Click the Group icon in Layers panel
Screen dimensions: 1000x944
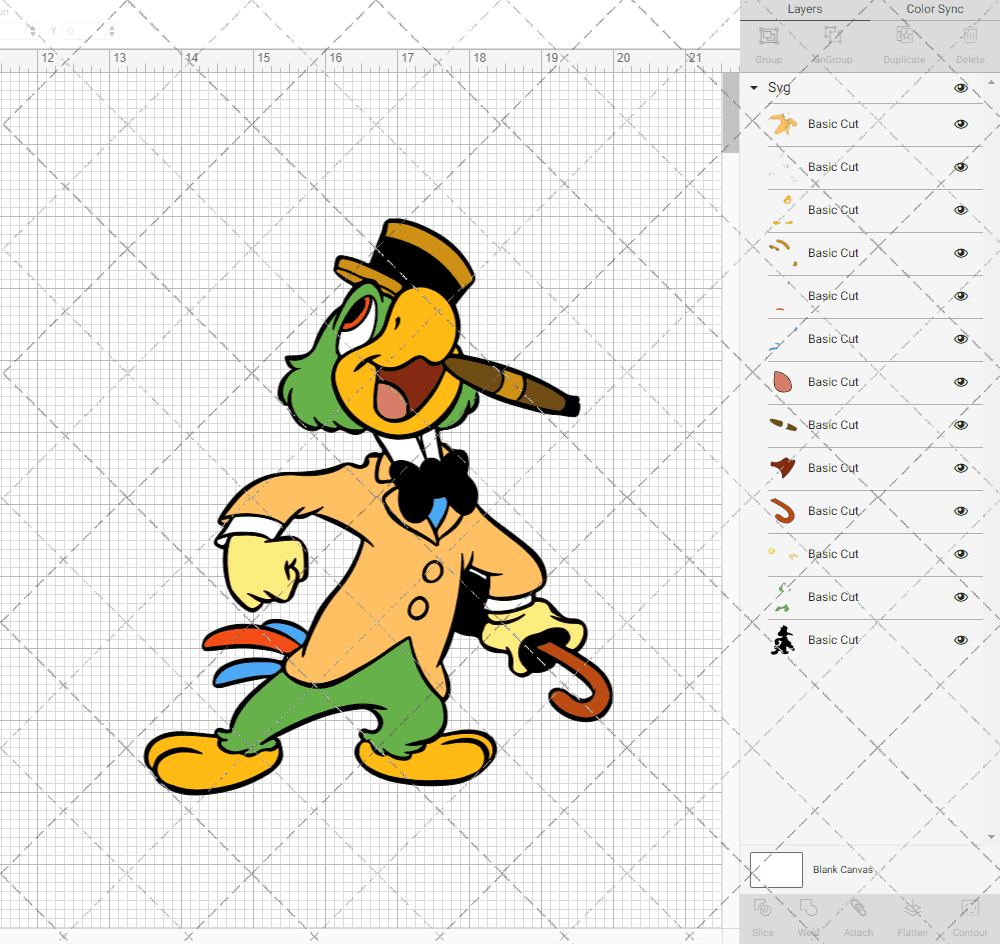point(768,36)
